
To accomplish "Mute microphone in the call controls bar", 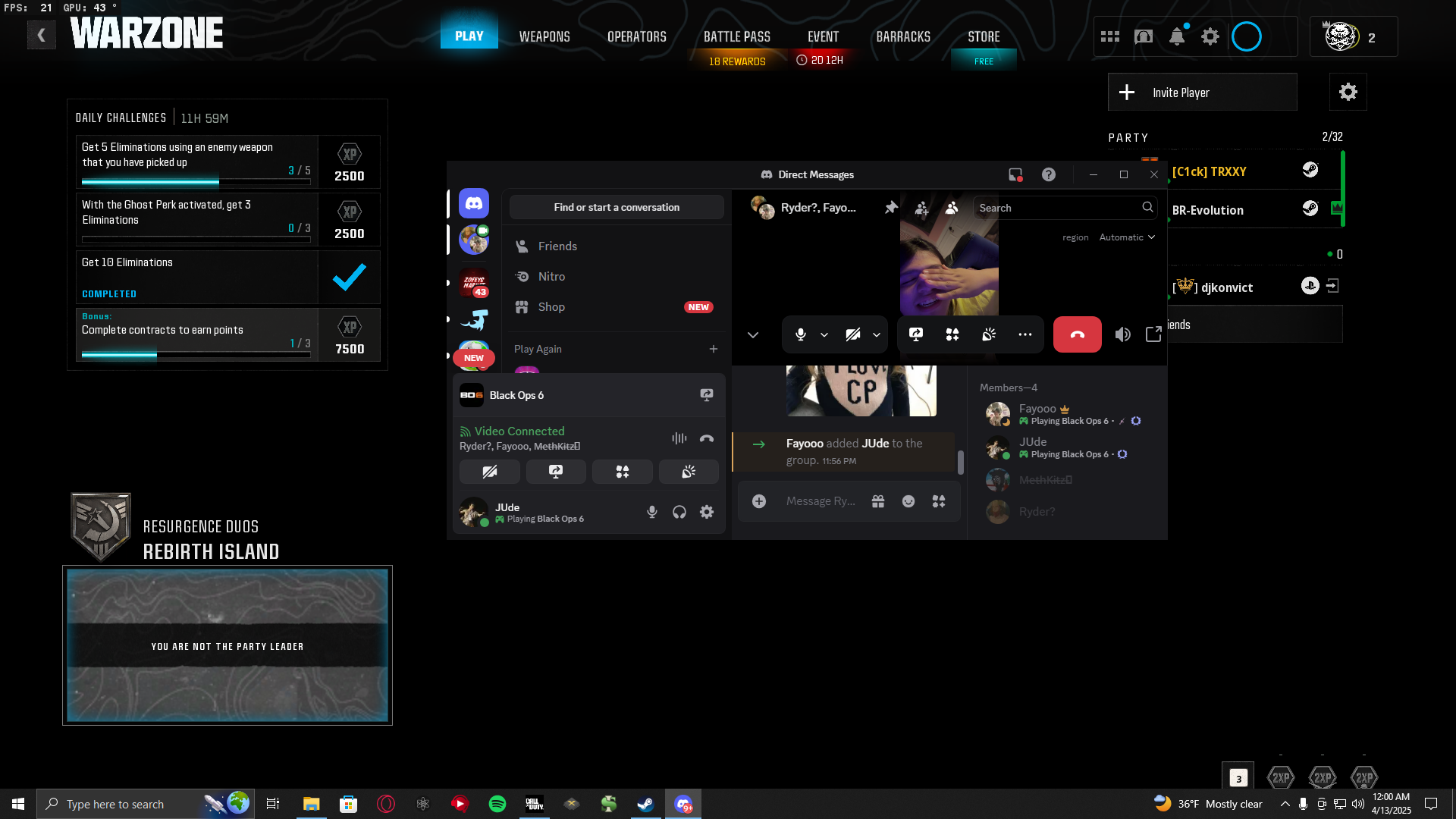I will (x=801, y=334).
